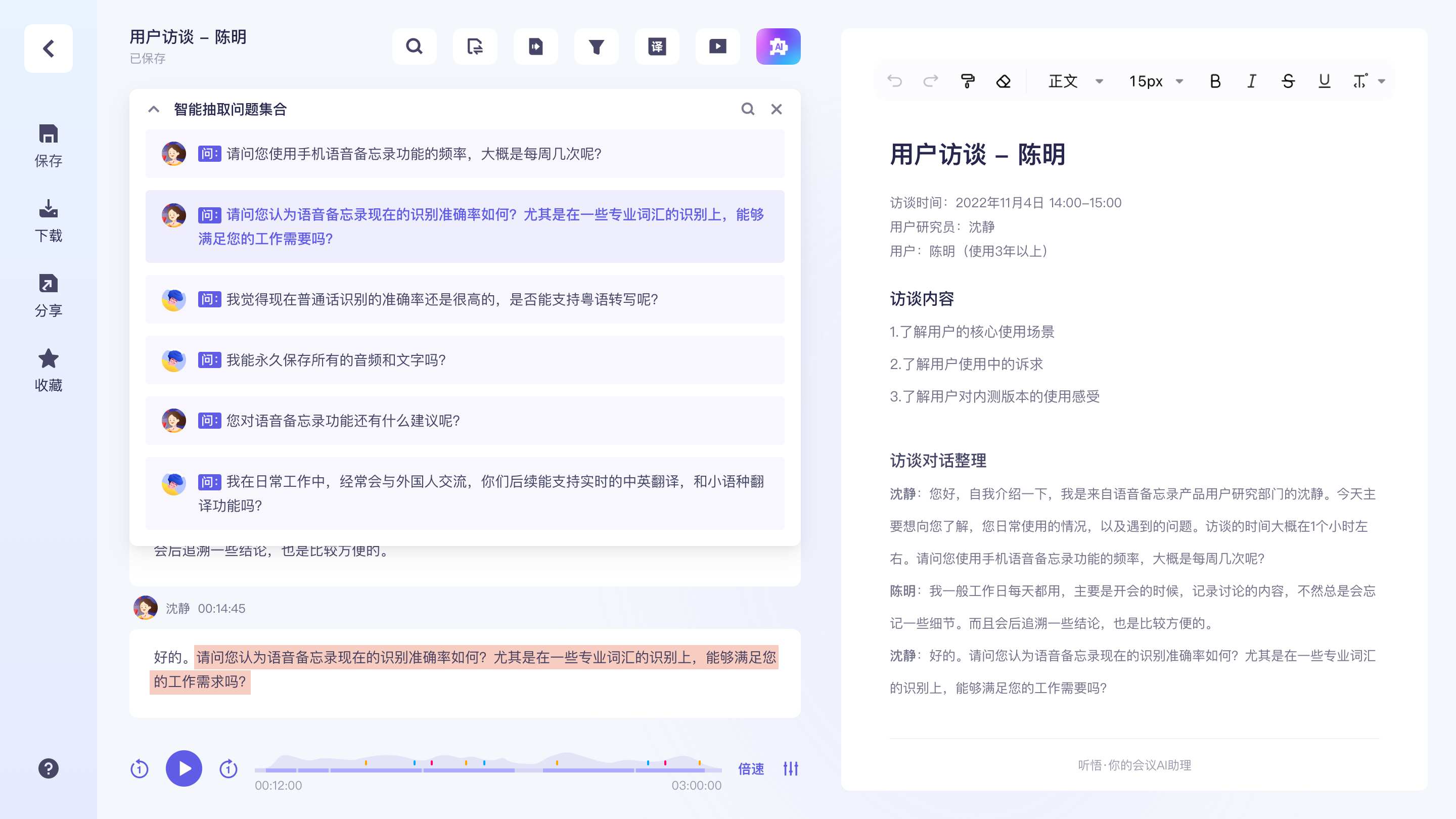This screenshot has height=819, width=1456.
Task: Select the format painter tool
Action: click(967, 81)
